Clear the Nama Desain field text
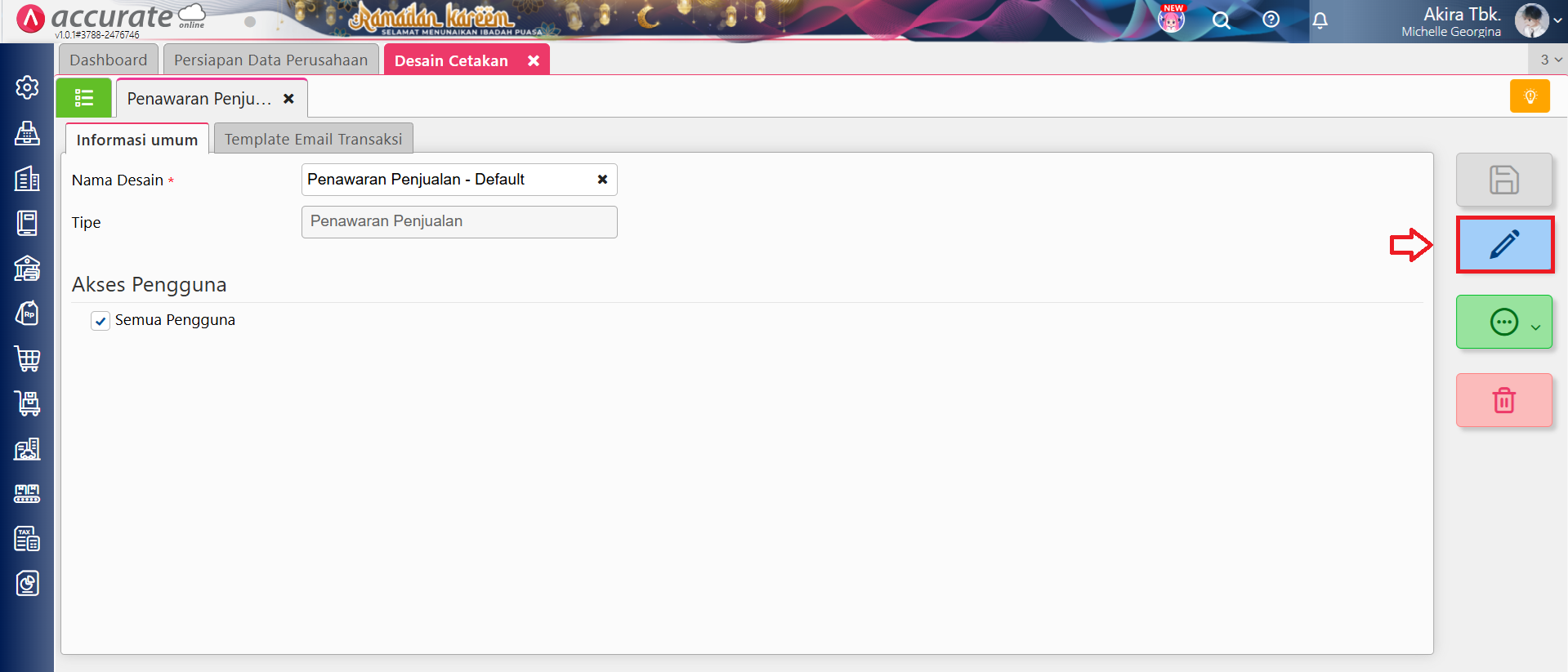The width and height of the screenshot is (1568, 672). point(602,180)
